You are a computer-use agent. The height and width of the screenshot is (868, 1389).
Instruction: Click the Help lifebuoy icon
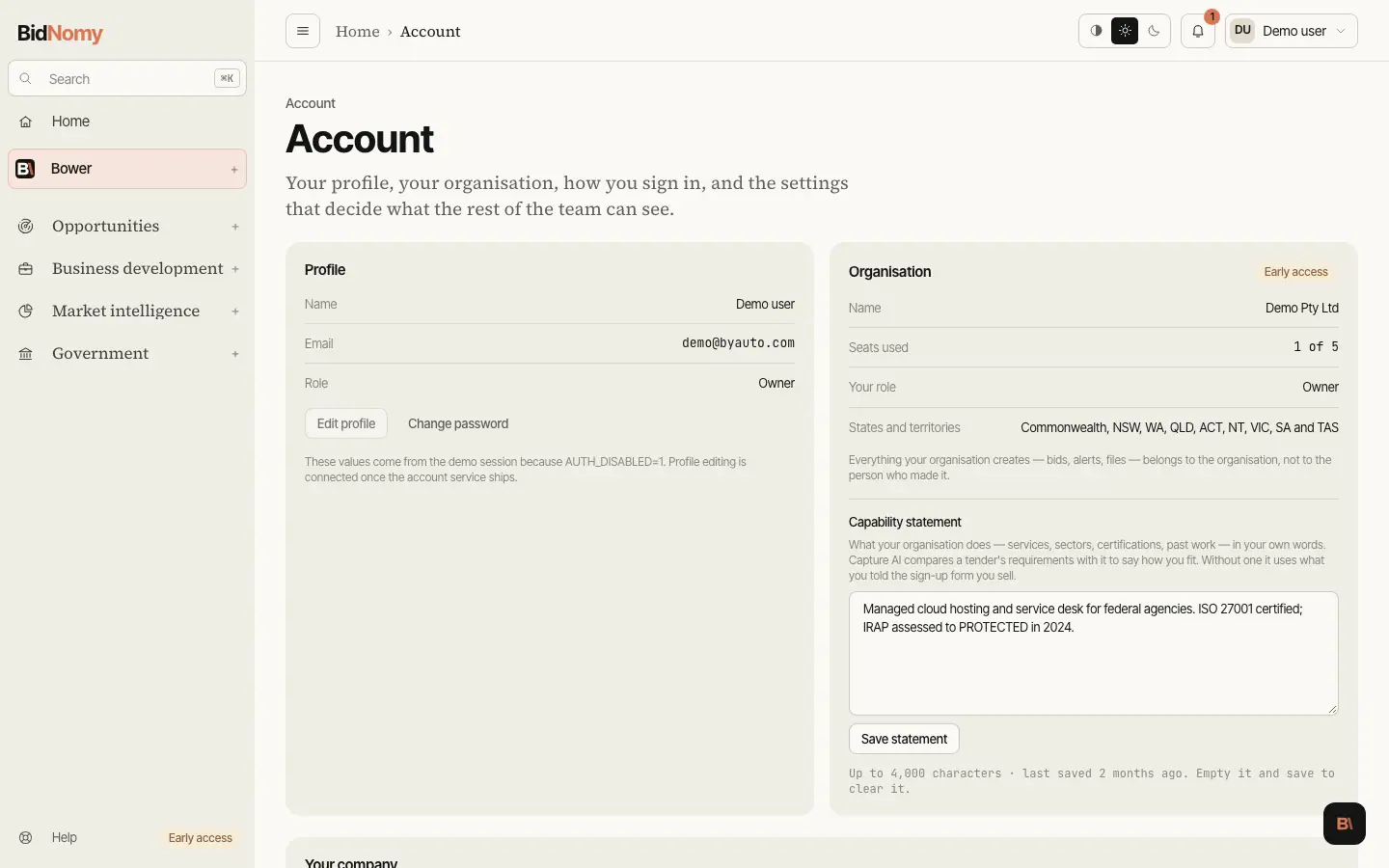(26, 838)
